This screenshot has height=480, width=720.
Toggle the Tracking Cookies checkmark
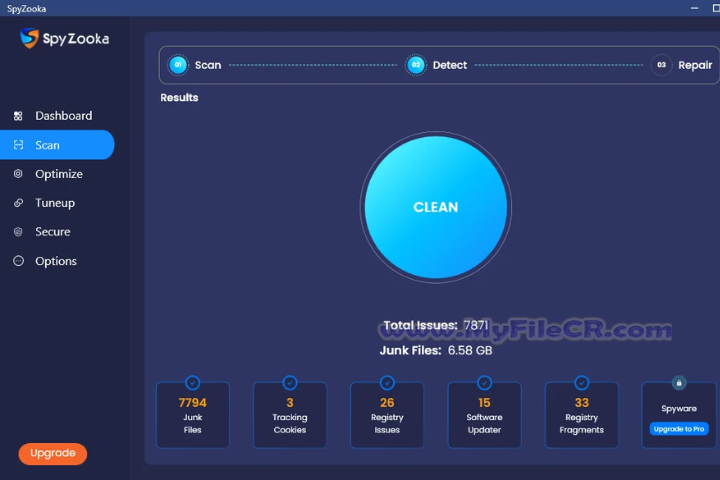tap(290, 383)
